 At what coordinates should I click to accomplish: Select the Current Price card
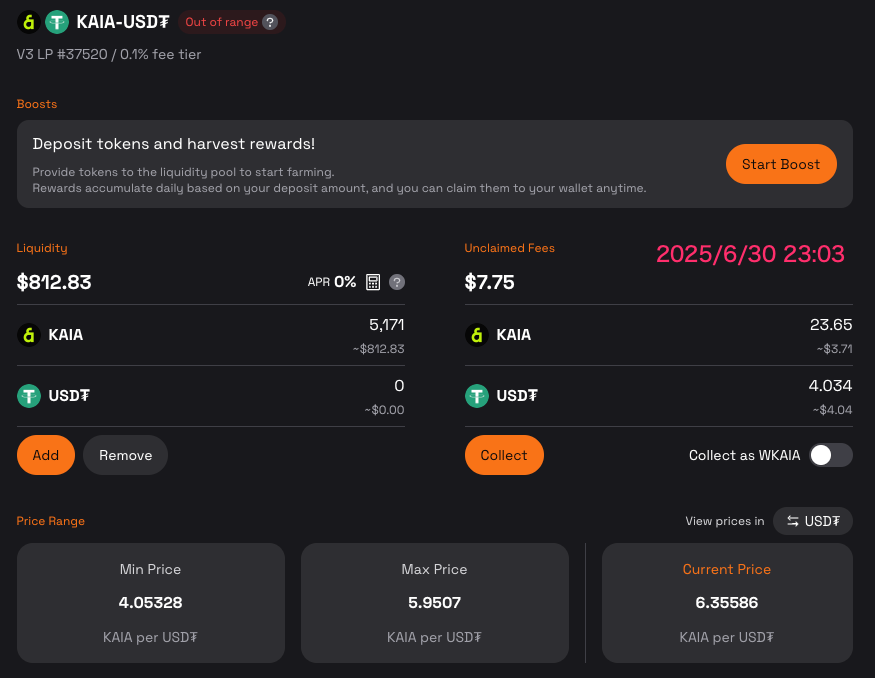pos(727,603)
